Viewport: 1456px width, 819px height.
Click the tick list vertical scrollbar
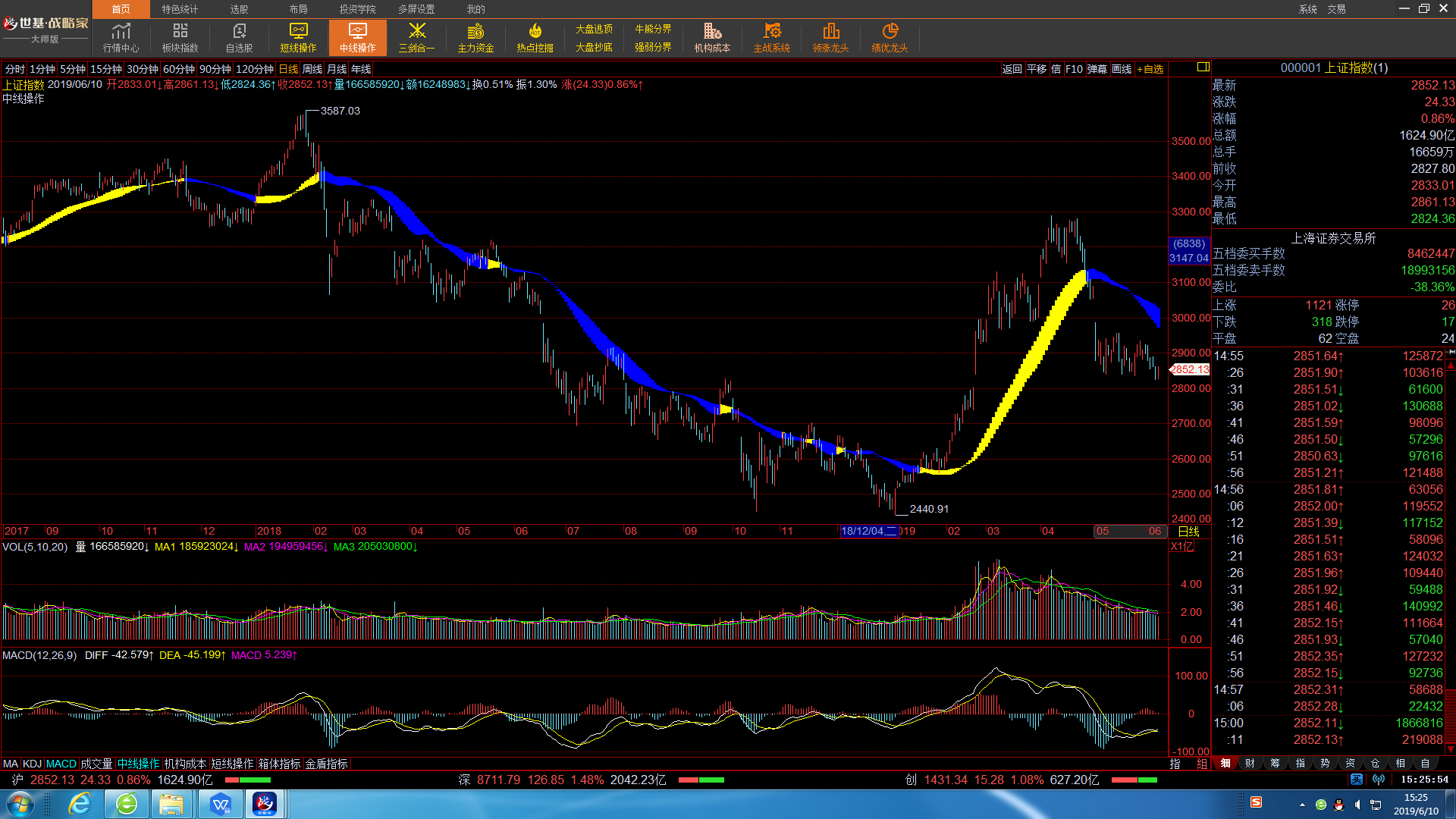click(1451, 551)
